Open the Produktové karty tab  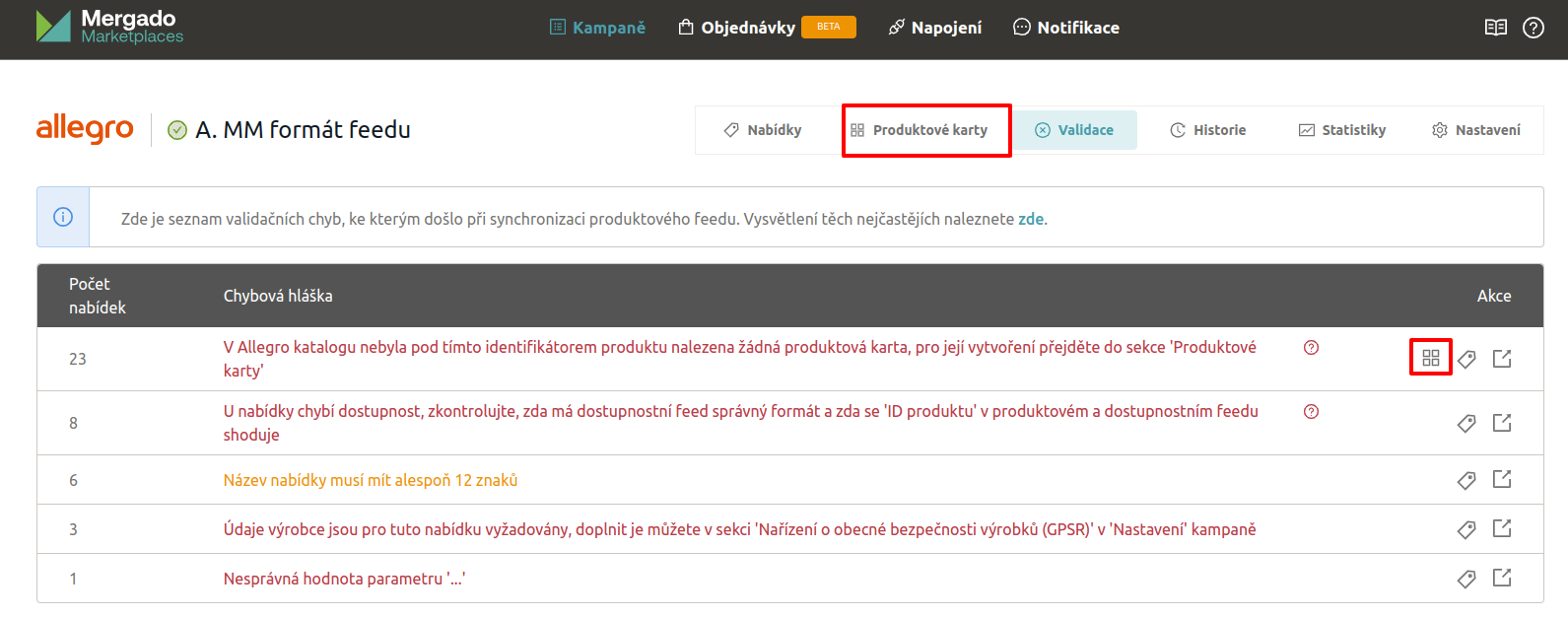point(920,130)
